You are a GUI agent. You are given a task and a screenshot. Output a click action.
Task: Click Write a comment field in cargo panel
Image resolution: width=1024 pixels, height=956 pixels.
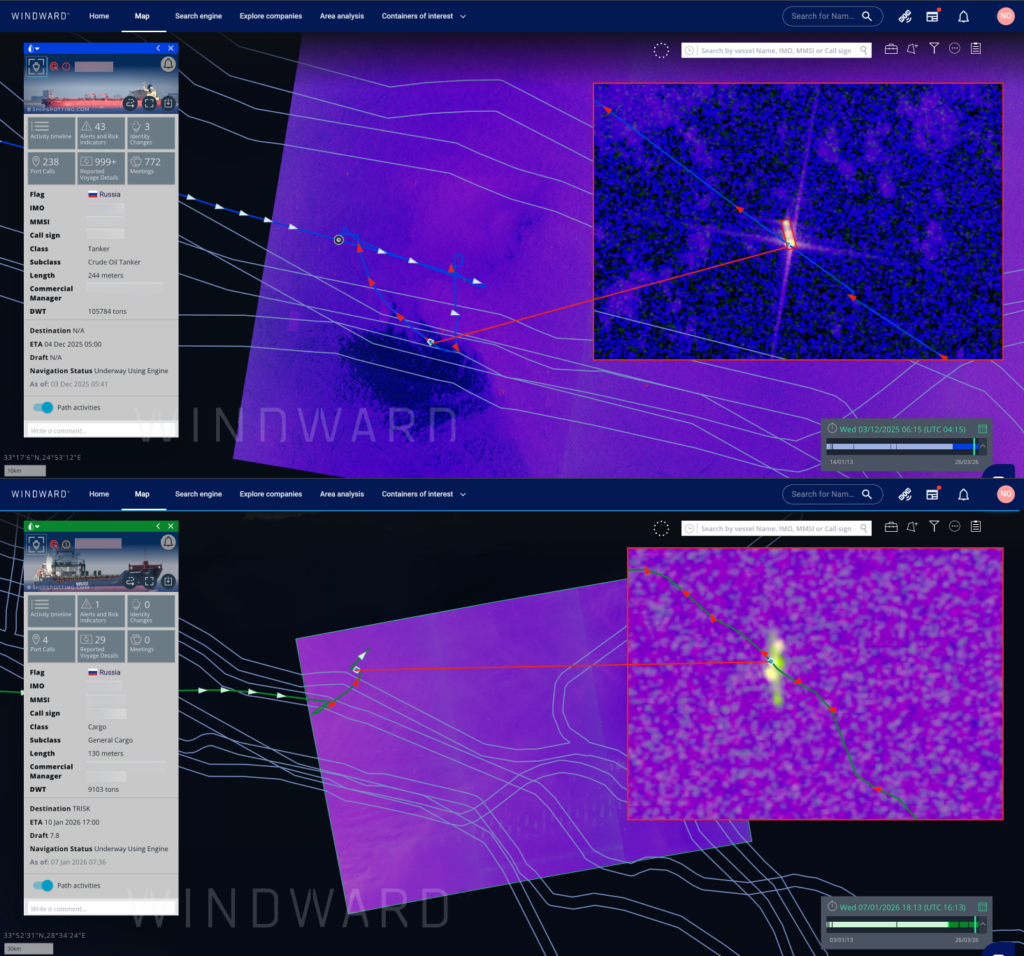101,908
